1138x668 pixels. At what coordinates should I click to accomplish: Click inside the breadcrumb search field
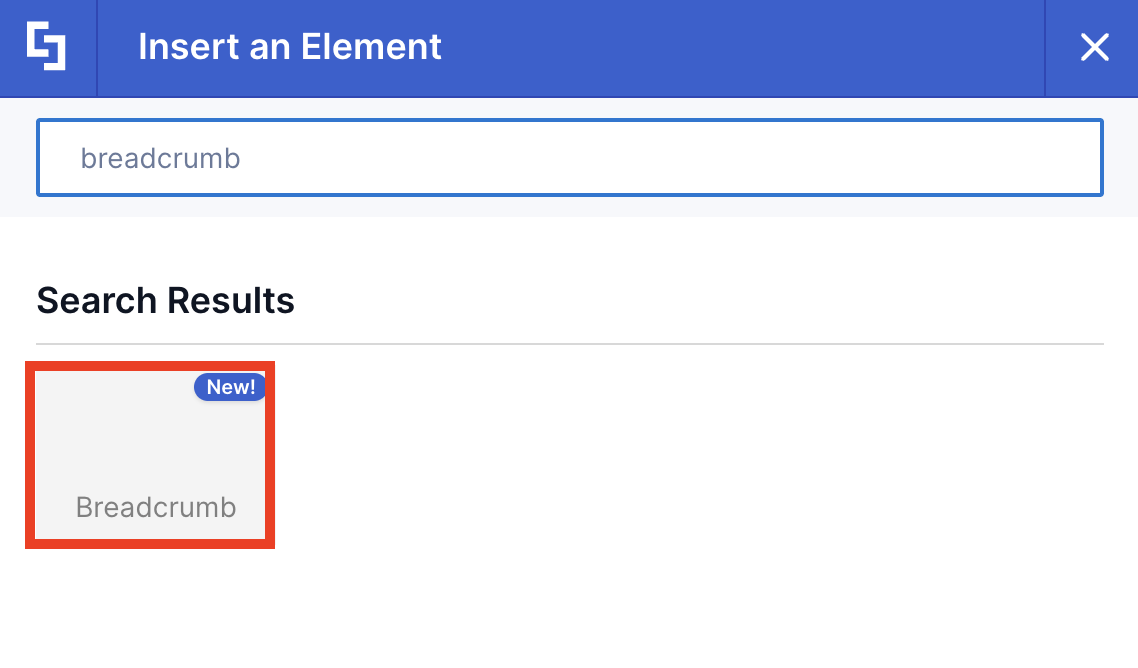[x=568, y=157]
